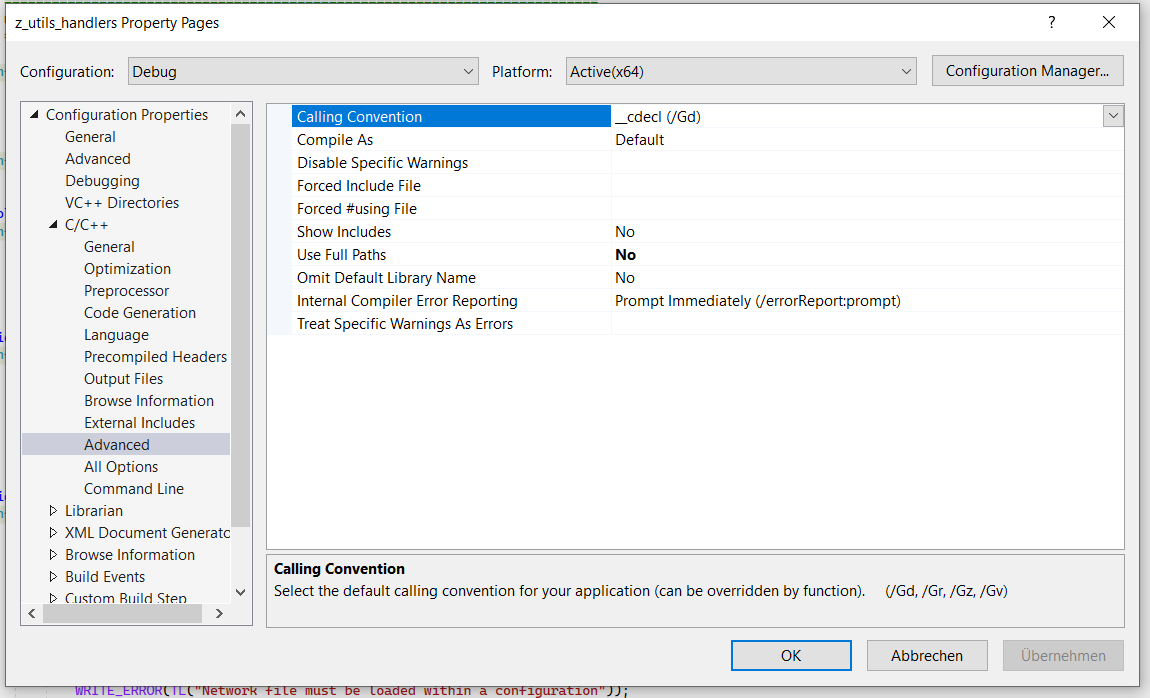
Task: Select the Optimization settings page
Action: (127, 268)
